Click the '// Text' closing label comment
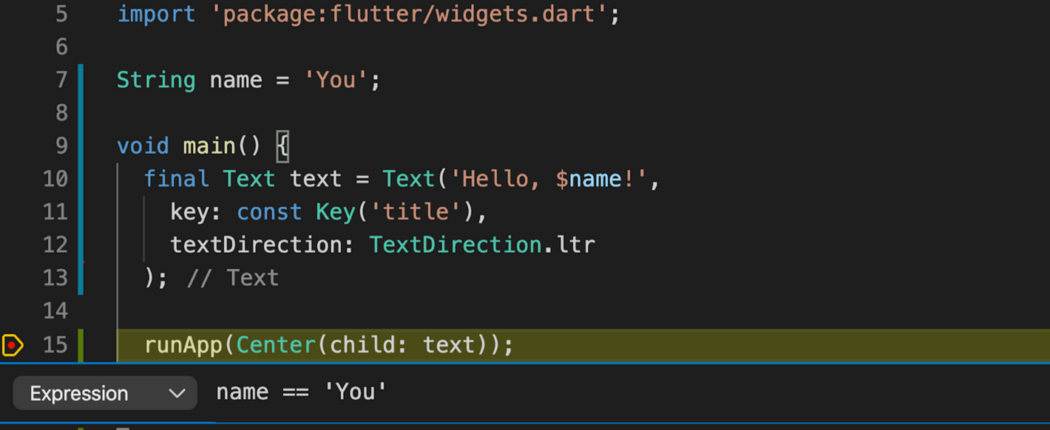Screen dimensions: 1050x430 232,277
